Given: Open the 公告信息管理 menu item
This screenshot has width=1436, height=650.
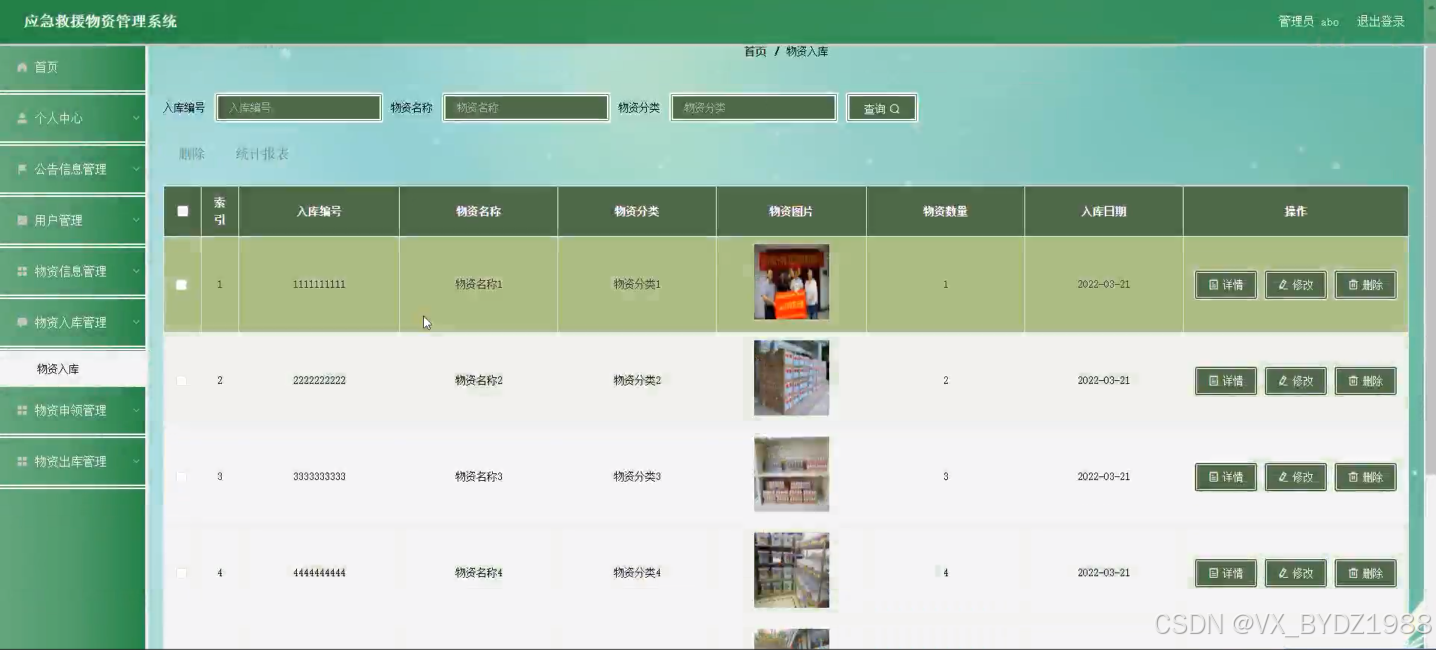Looking at the screenshot, I should coord(73,169).
